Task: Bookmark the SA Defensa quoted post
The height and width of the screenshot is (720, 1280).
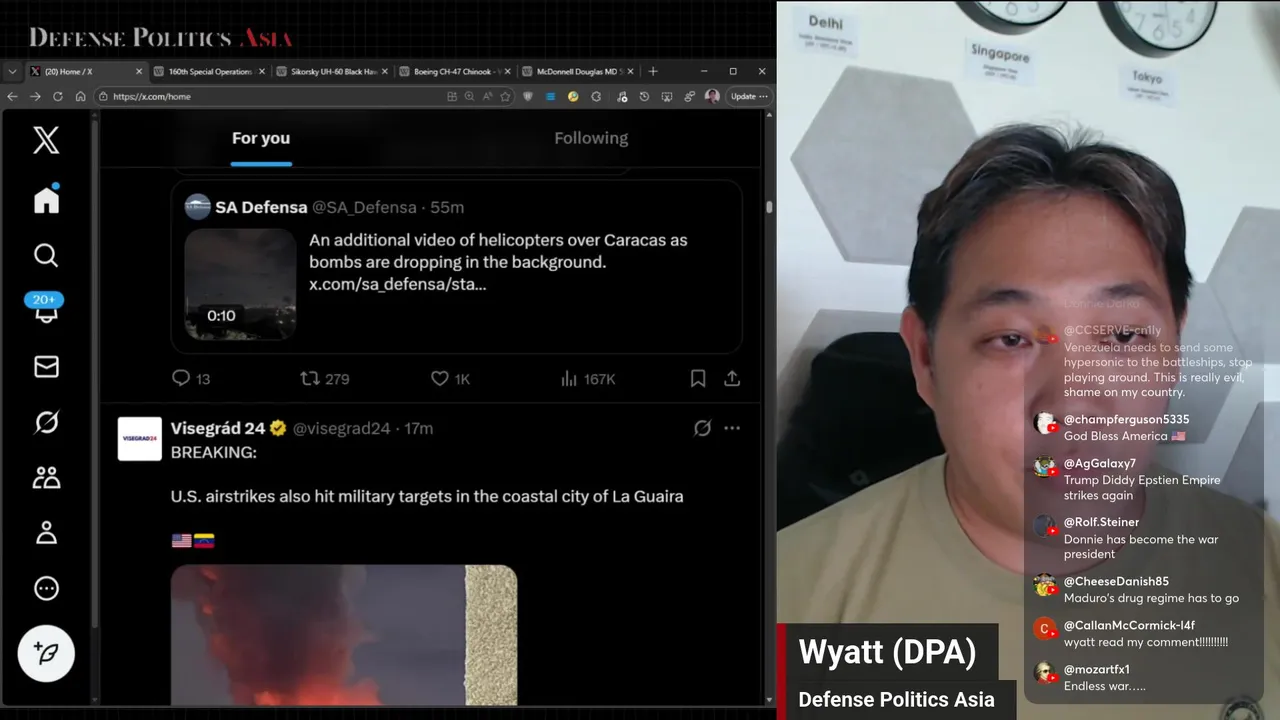Action: (x=698, y=378)
